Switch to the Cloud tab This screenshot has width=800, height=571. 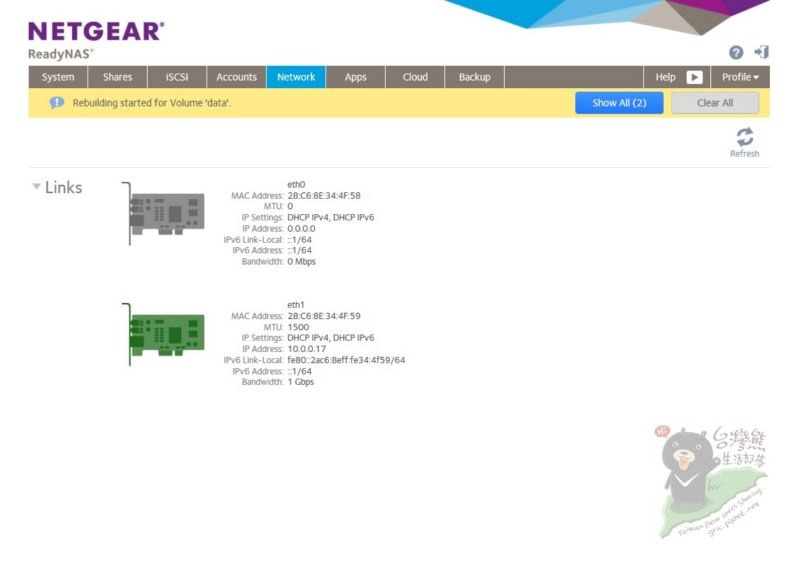point(415,77)
